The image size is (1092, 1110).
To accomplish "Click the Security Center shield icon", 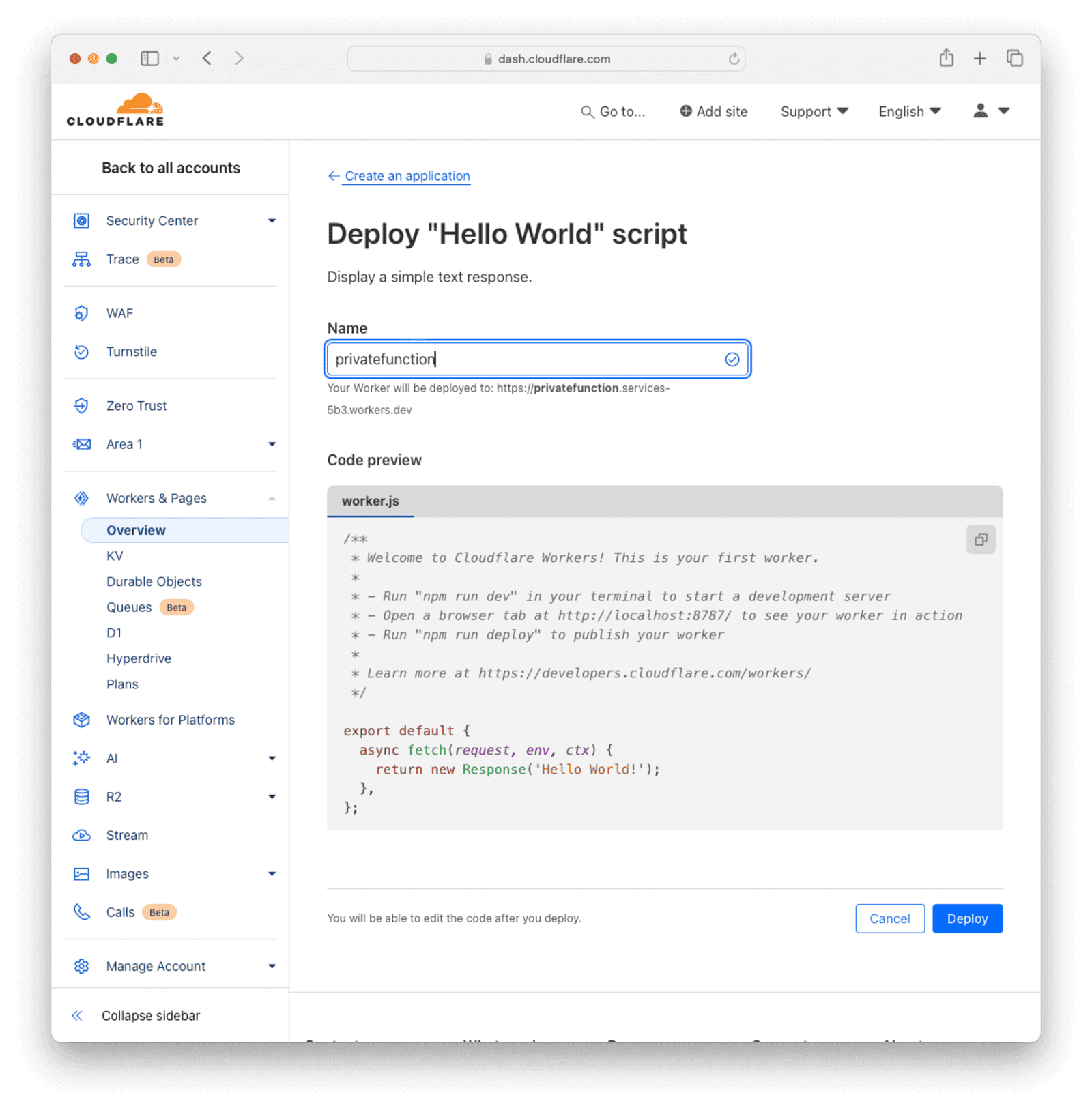I will (x=81, y=220).
